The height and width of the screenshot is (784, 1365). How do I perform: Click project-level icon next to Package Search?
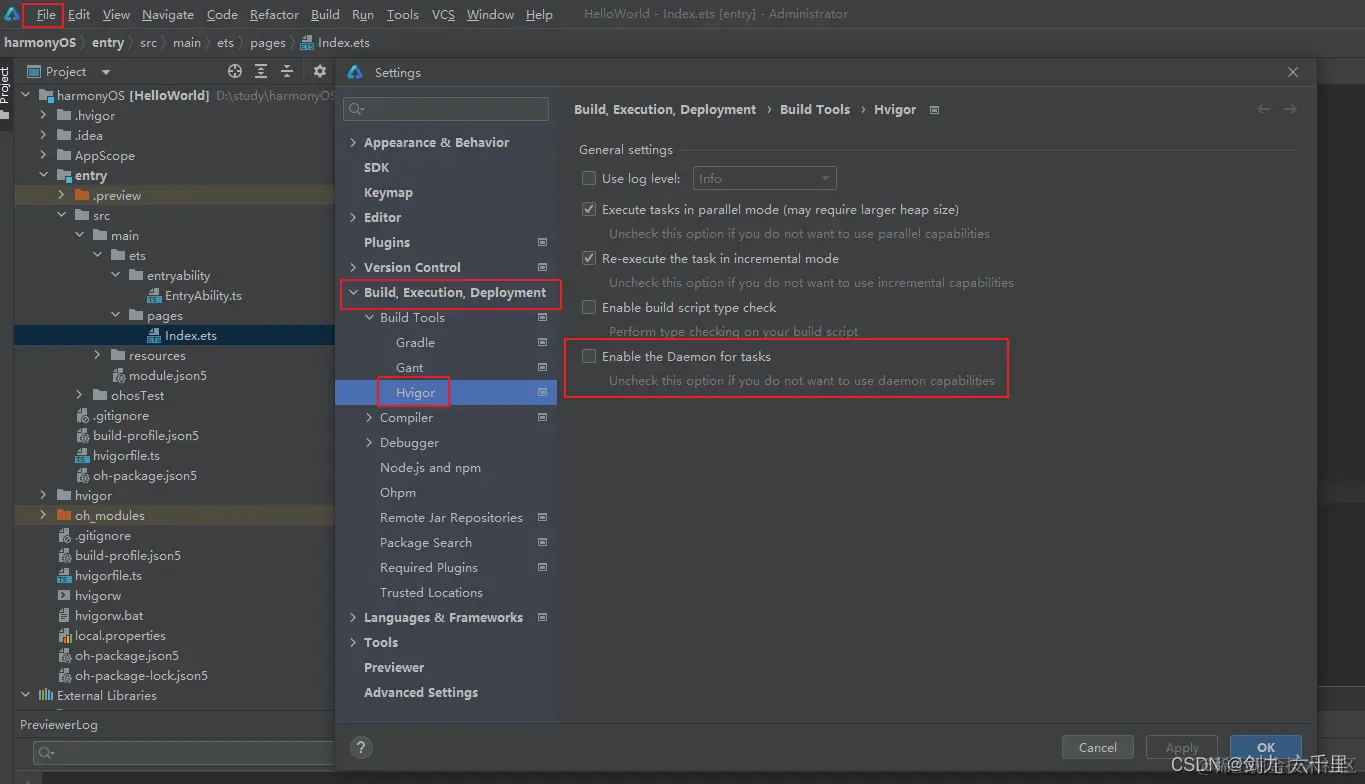tap(543, 542)
